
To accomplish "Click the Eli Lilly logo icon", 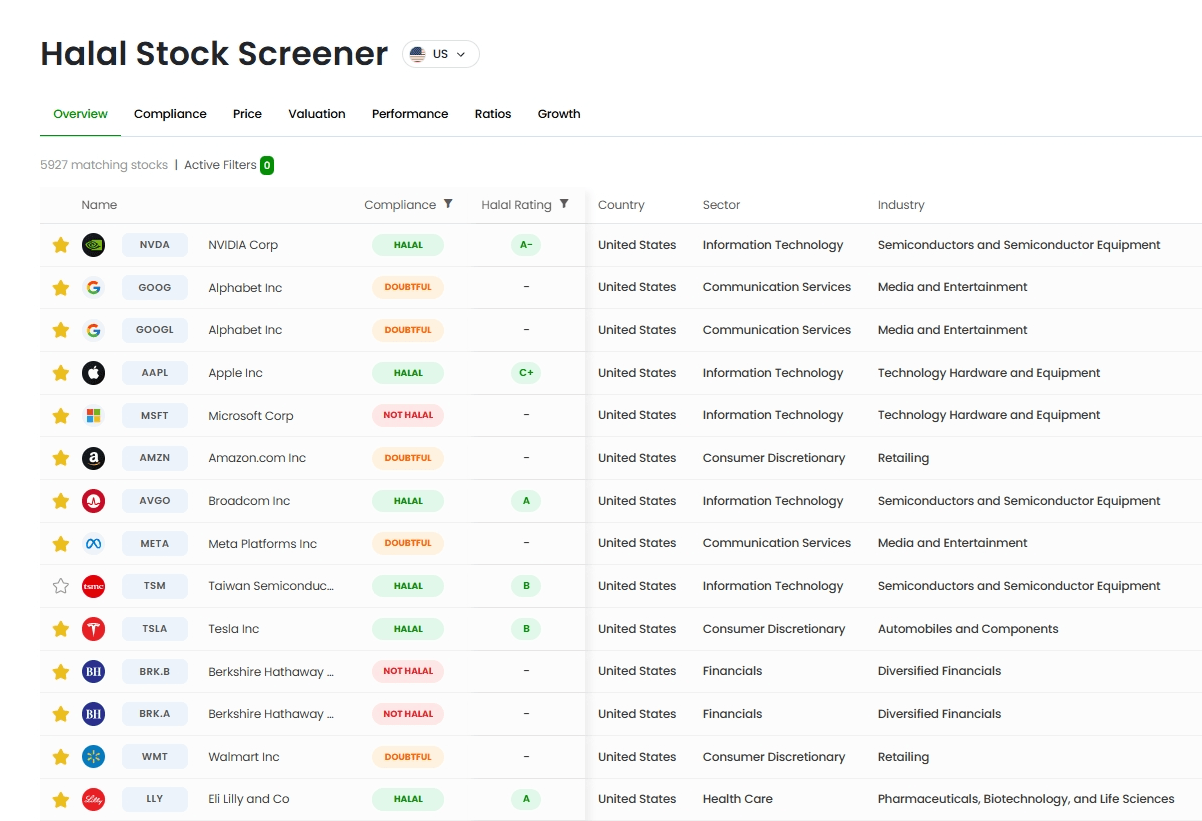I will pos(93,799).
